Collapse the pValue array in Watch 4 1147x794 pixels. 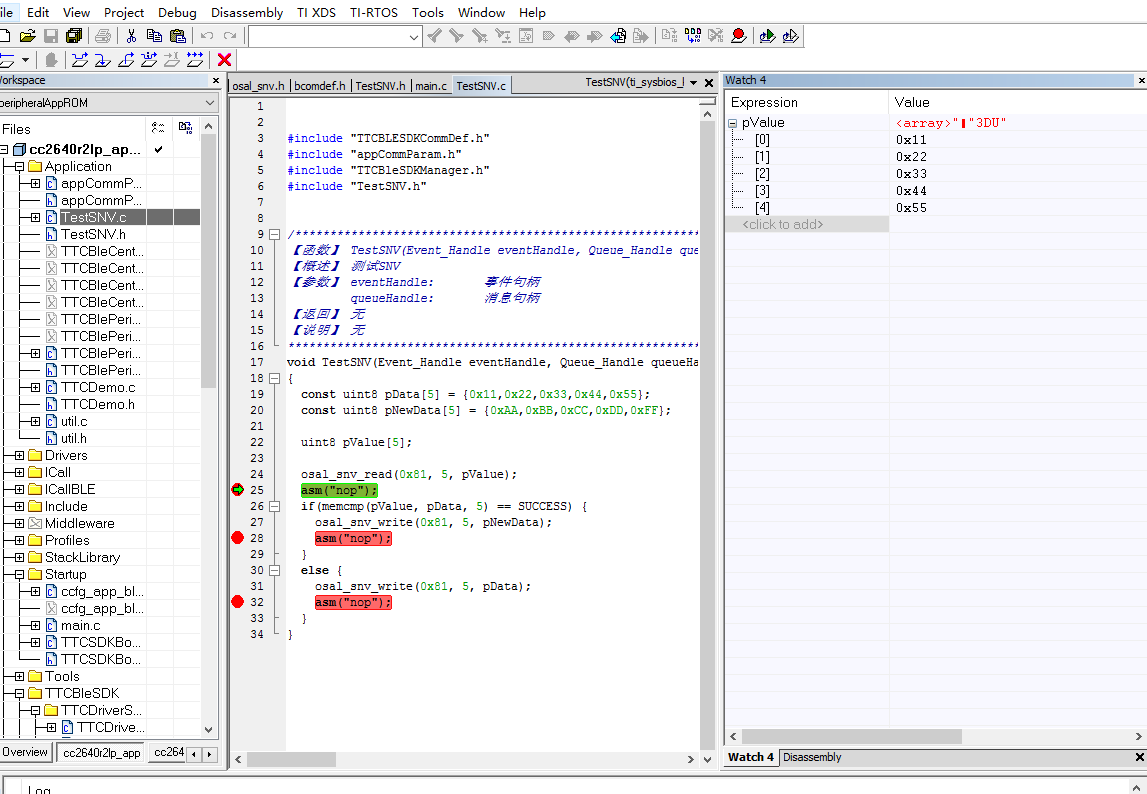point(733,123)
